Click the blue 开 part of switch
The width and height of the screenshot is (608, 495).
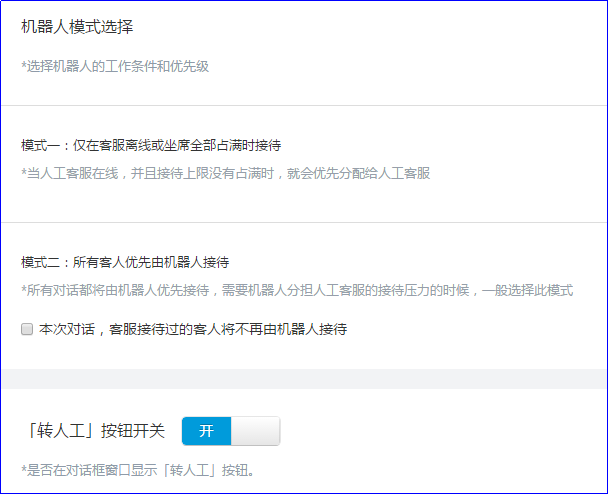coord(207,431)
